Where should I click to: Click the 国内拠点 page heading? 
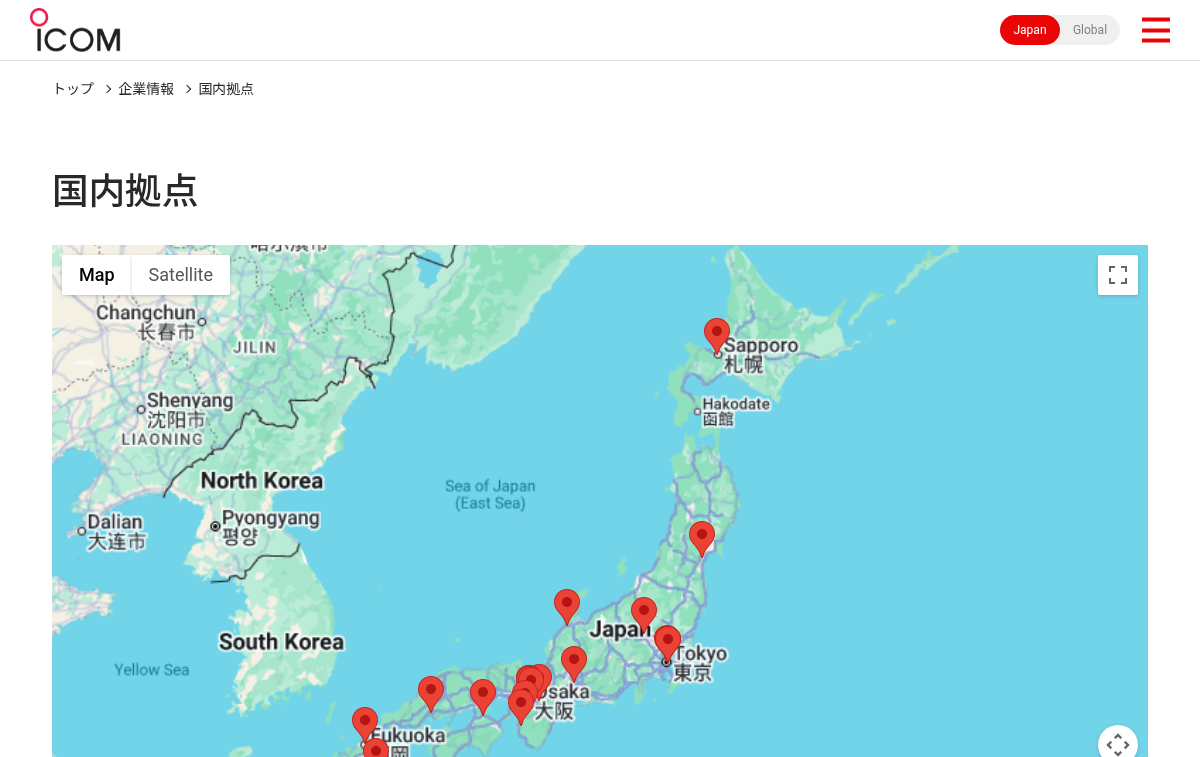[x=125, y=190]
